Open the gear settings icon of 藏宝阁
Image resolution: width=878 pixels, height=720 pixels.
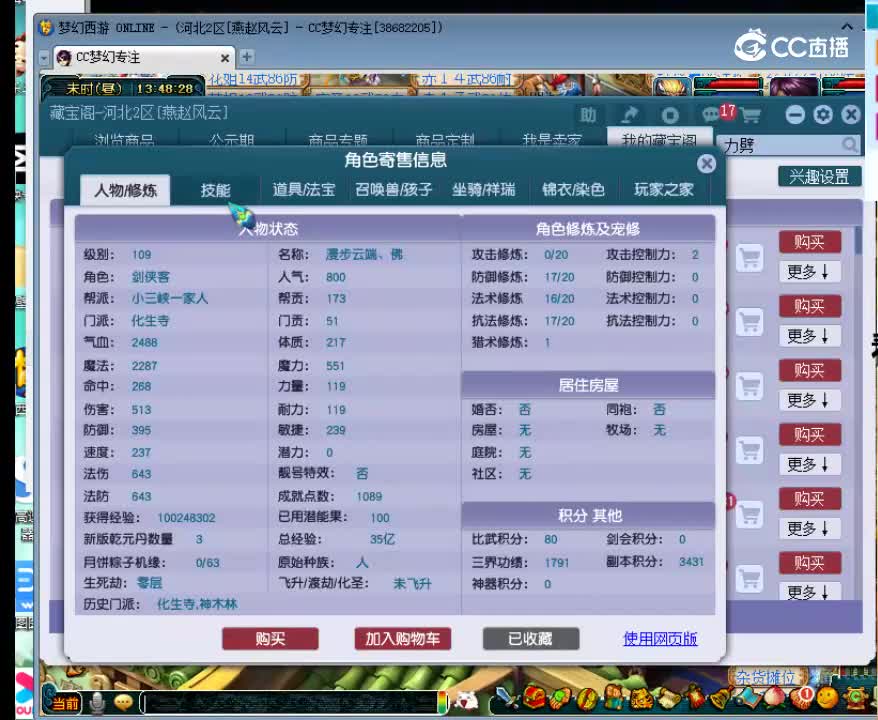tap(823, 115)
